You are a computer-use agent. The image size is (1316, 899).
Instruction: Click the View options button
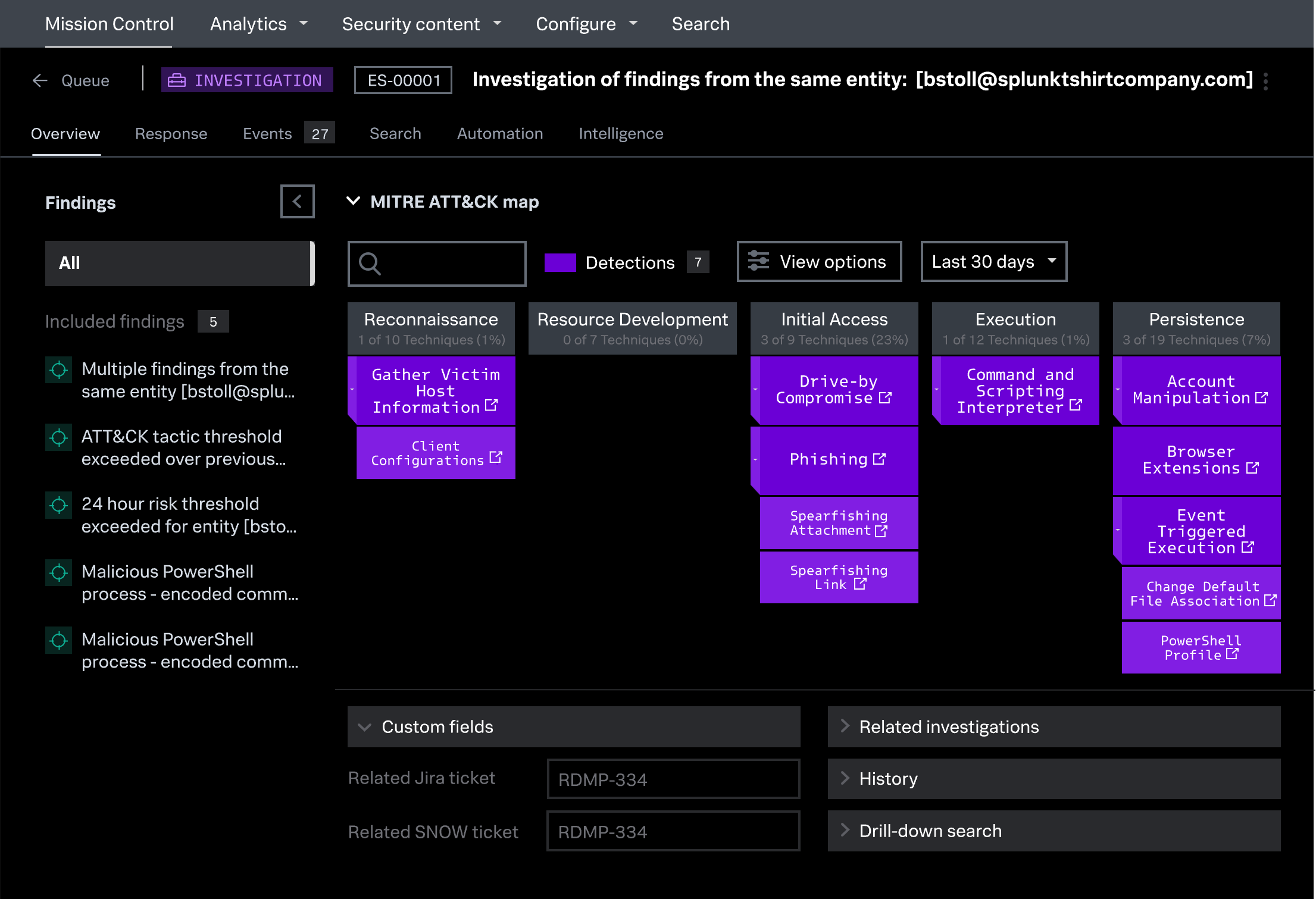tap(819, 261)
